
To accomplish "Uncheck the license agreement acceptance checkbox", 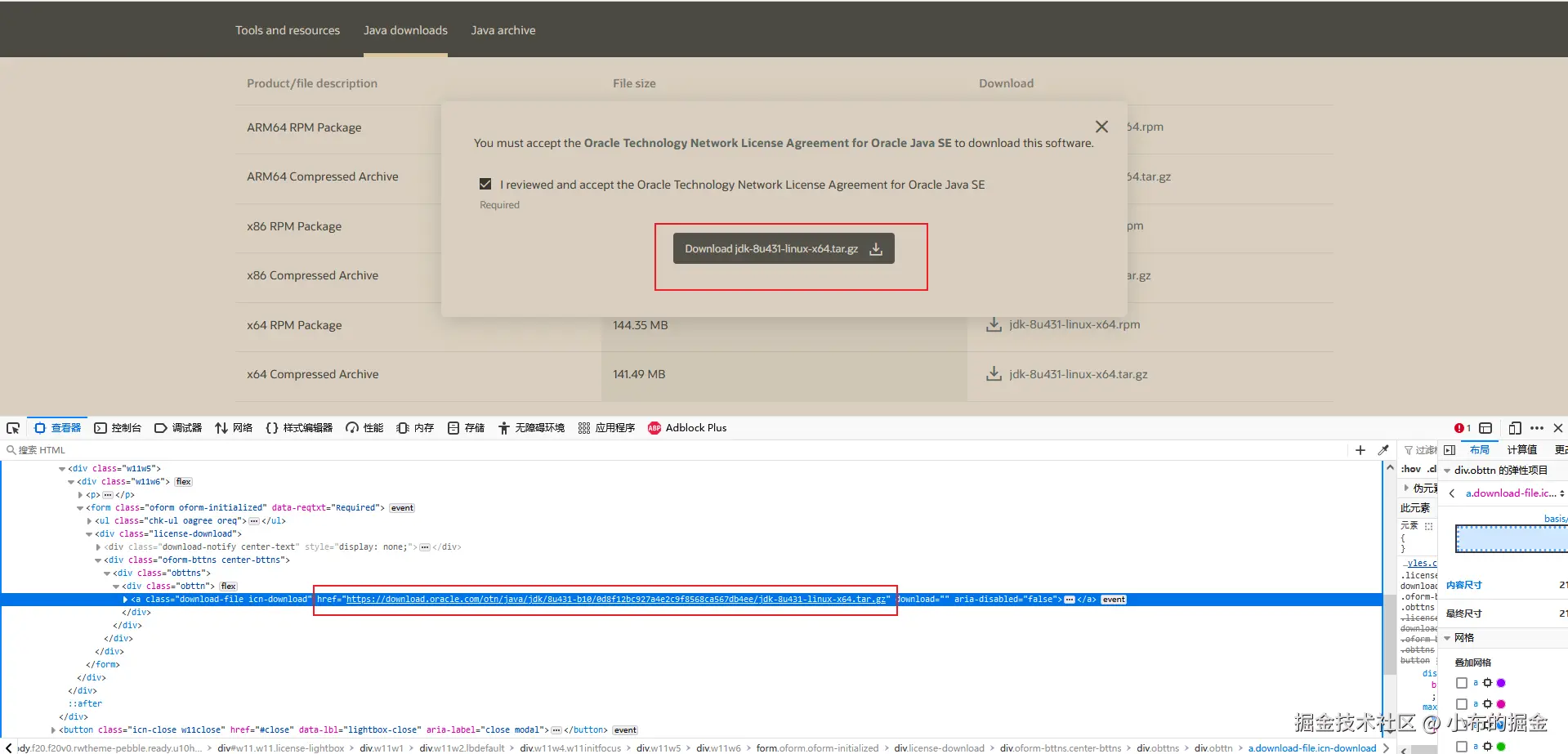I will [x=485, y=185].
